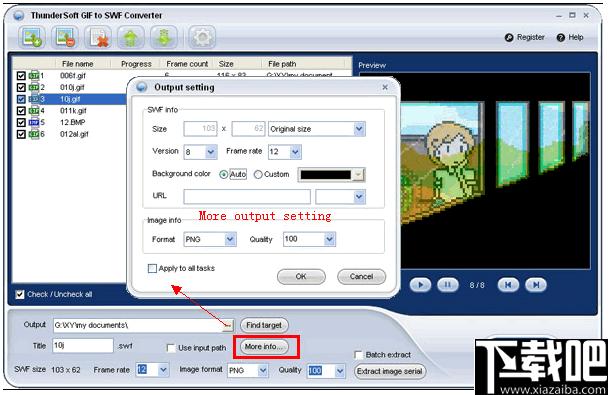The height and width of the screenshot is (395, 610).
Task: Move item down with green arrow icon
Action: coord(164,37)
